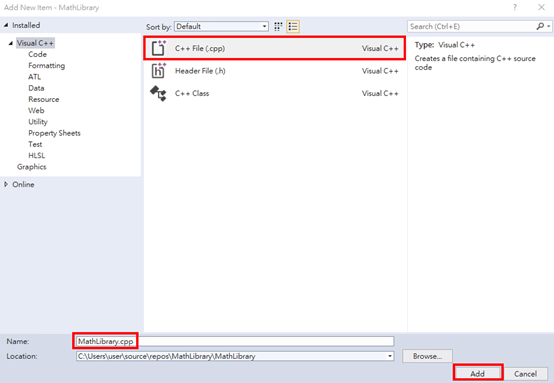The height and width of the screenshot is (383, 554).
Task: Select the Graphics category
Action: [31, 167]
